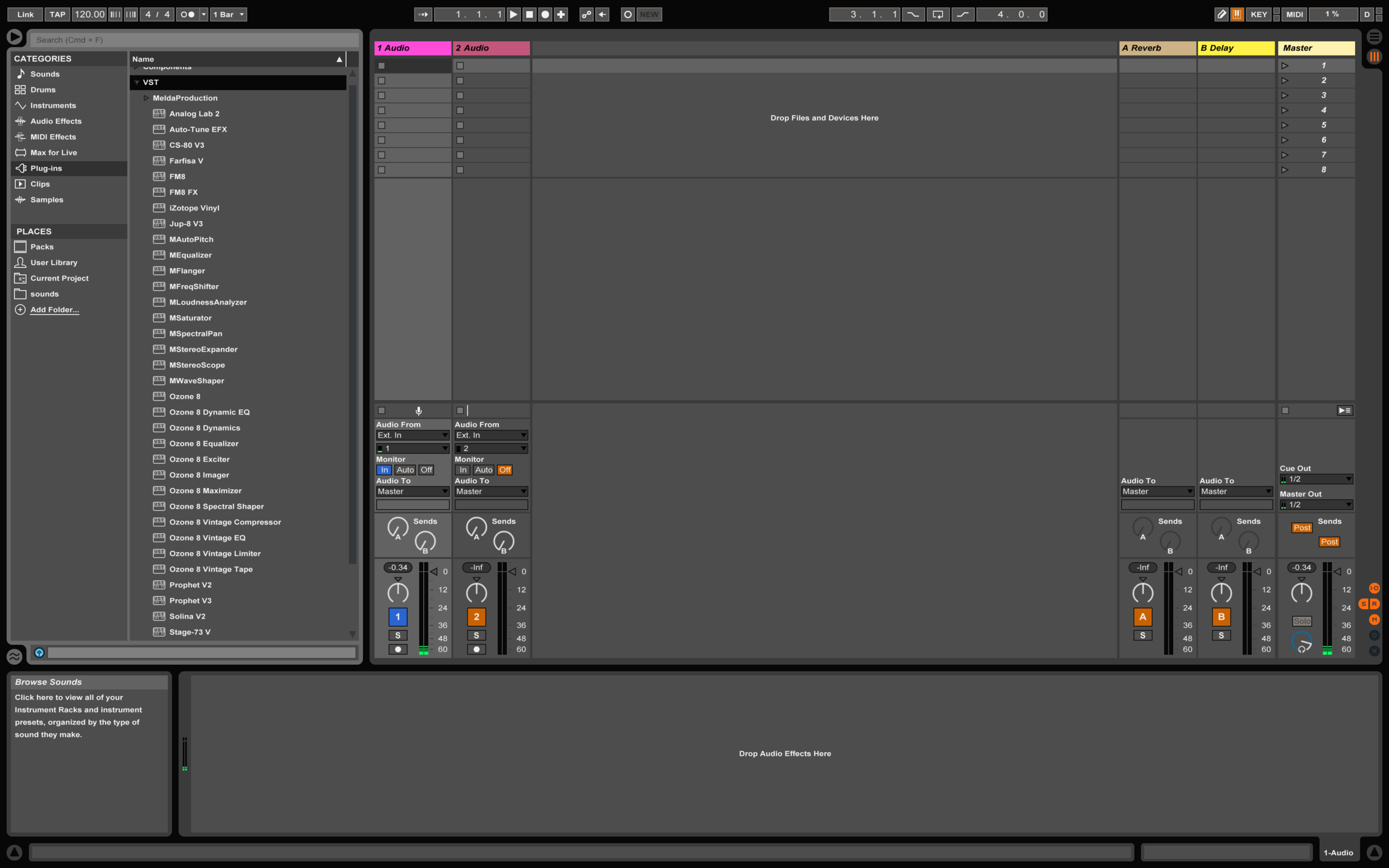The height and width of the screenshot is (868, 1389).
Task: Toggle Punch-In switch icon
Action: [x=913, y=14]
